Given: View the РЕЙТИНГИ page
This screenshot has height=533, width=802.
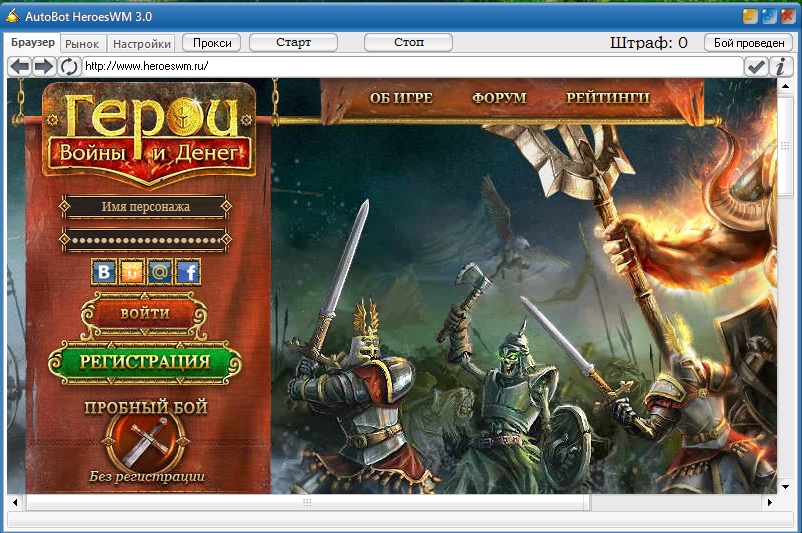Looking at the screenshot, I should pyautogui.click(x=608, y=98).
